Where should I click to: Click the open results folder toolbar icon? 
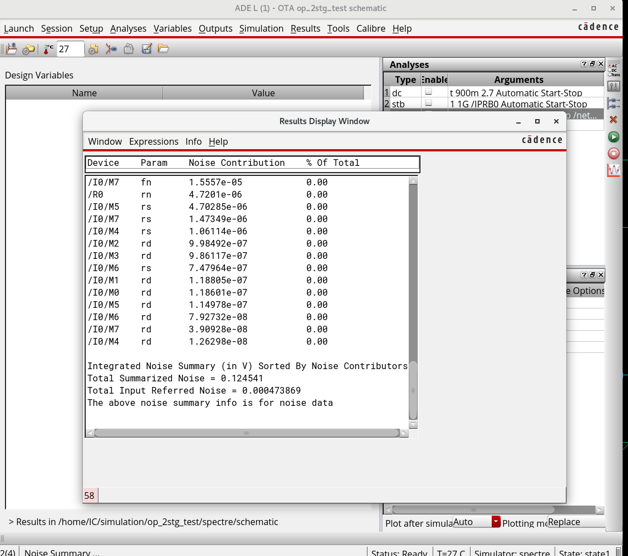pos(163,49)
